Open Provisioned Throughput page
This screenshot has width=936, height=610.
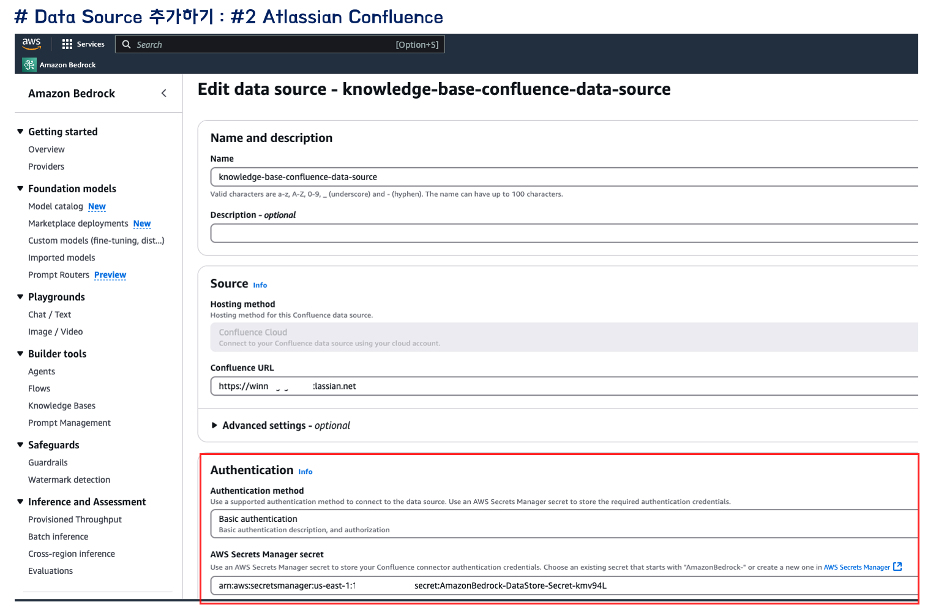point(75,519)
